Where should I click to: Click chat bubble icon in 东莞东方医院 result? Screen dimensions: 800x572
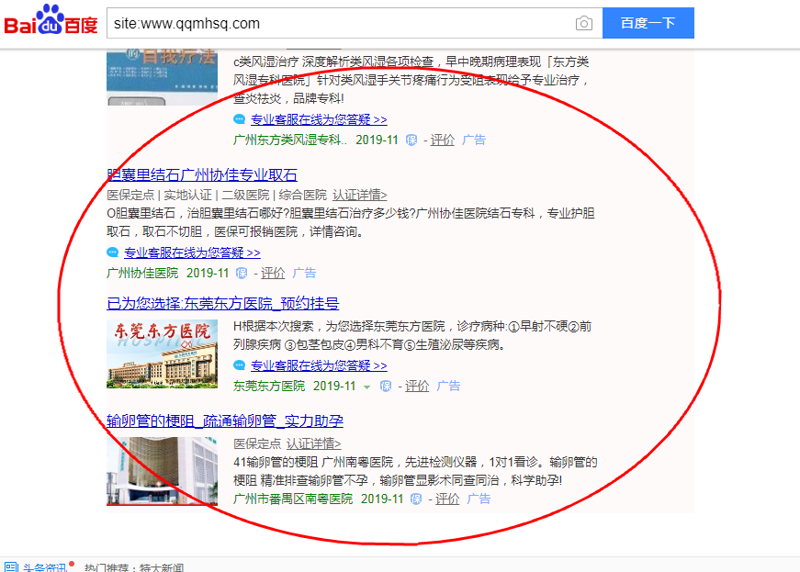pos(239,365)
